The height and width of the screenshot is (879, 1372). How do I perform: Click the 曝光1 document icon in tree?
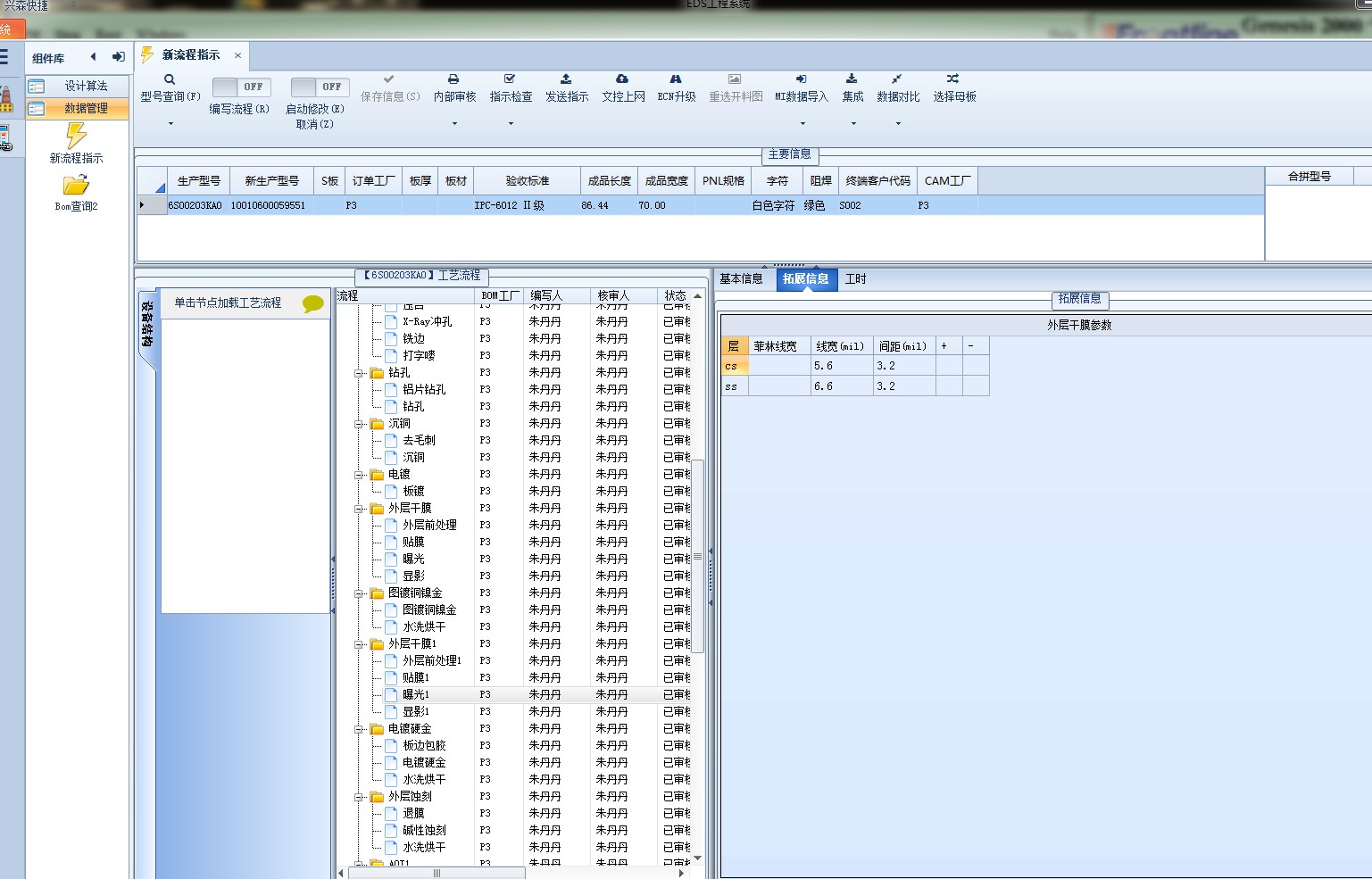(x=391, y=694)
